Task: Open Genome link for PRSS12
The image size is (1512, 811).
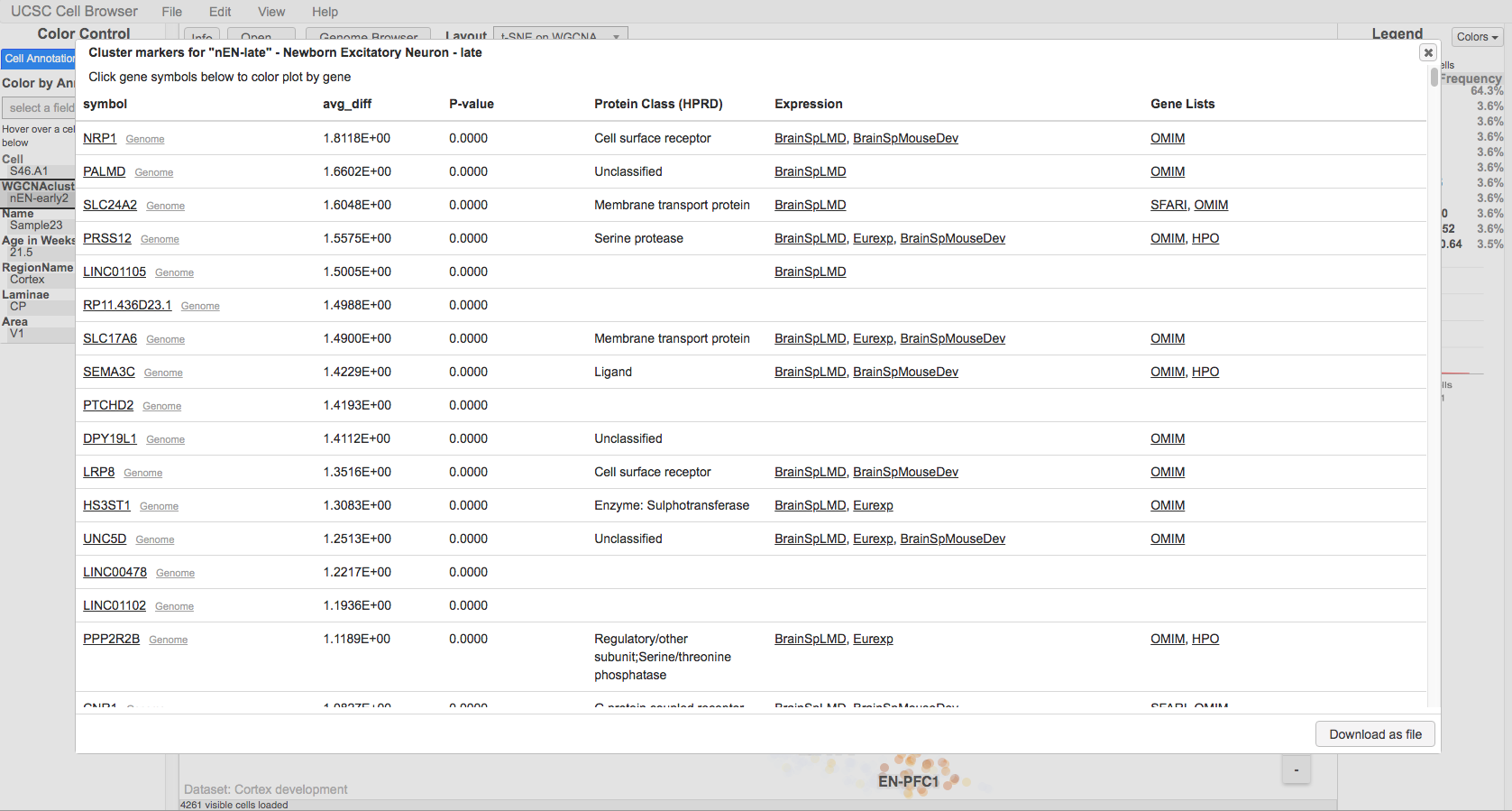Action: pos(160,239)
